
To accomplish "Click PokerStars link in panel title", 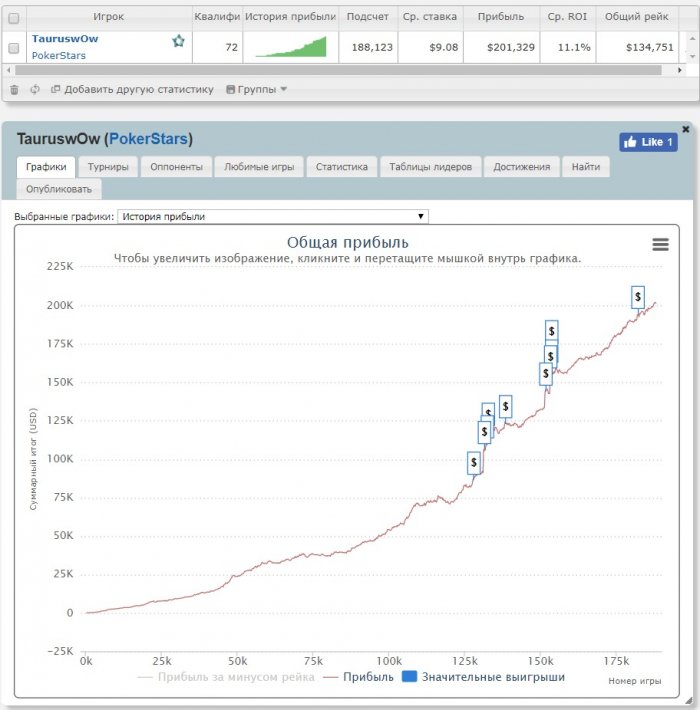I will click(x=148, y=139).
